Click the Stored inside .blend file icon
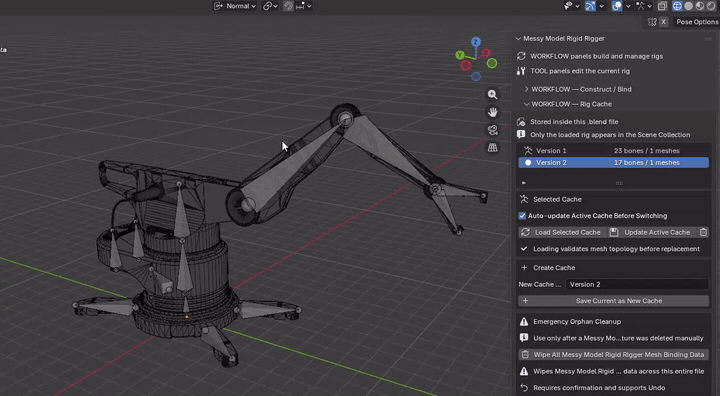The width and height of the screenshot is (720, 396). click(x=521, y=122)
